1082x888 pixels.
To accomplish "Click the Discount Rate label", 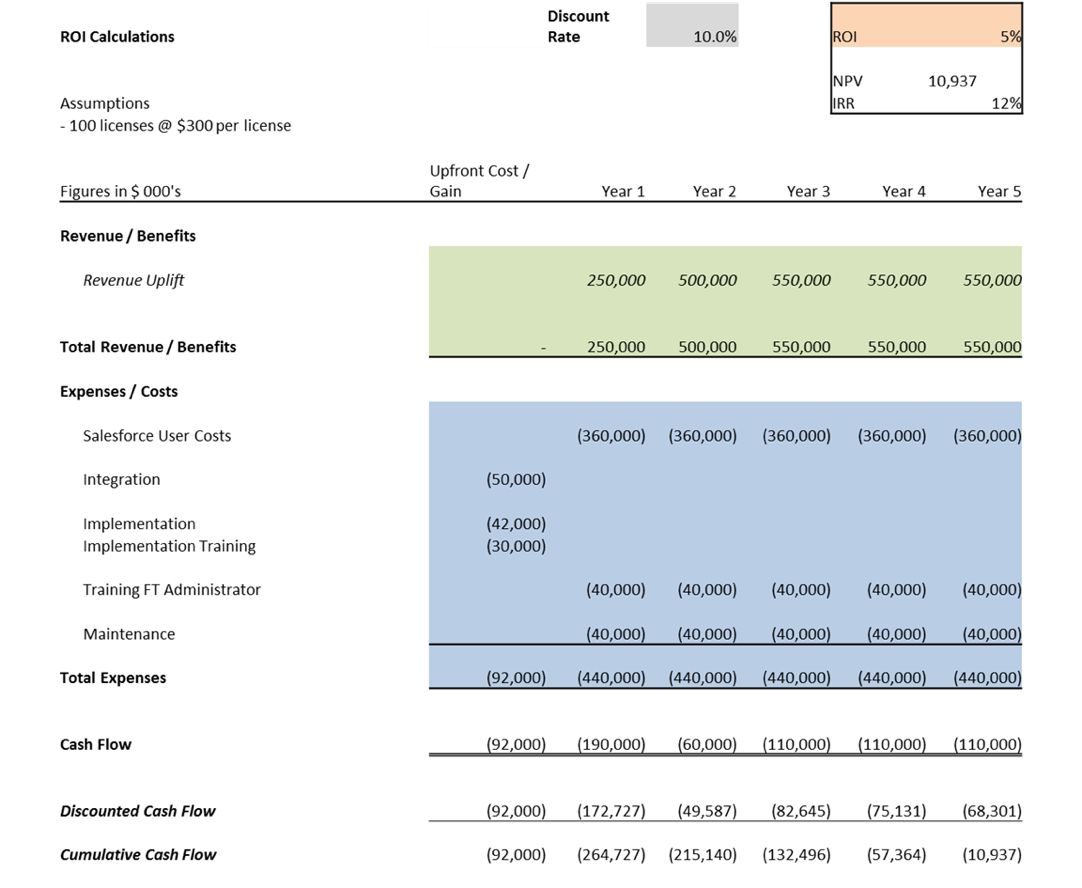I will pos(578,26).
